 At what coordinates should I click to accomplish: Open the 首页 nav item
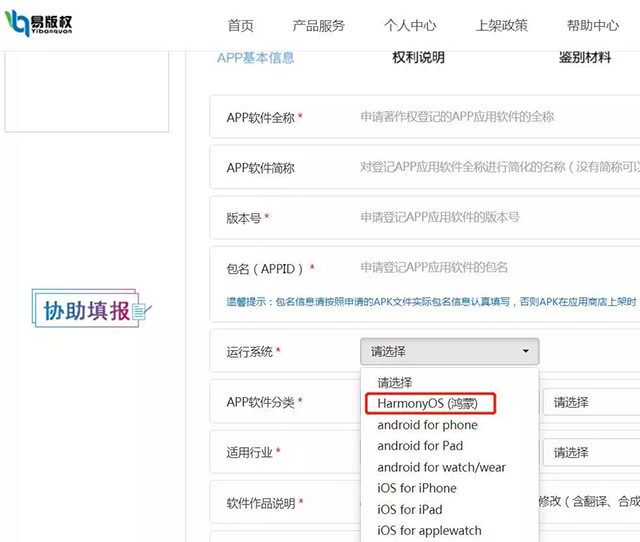click(x=240, y=26)
